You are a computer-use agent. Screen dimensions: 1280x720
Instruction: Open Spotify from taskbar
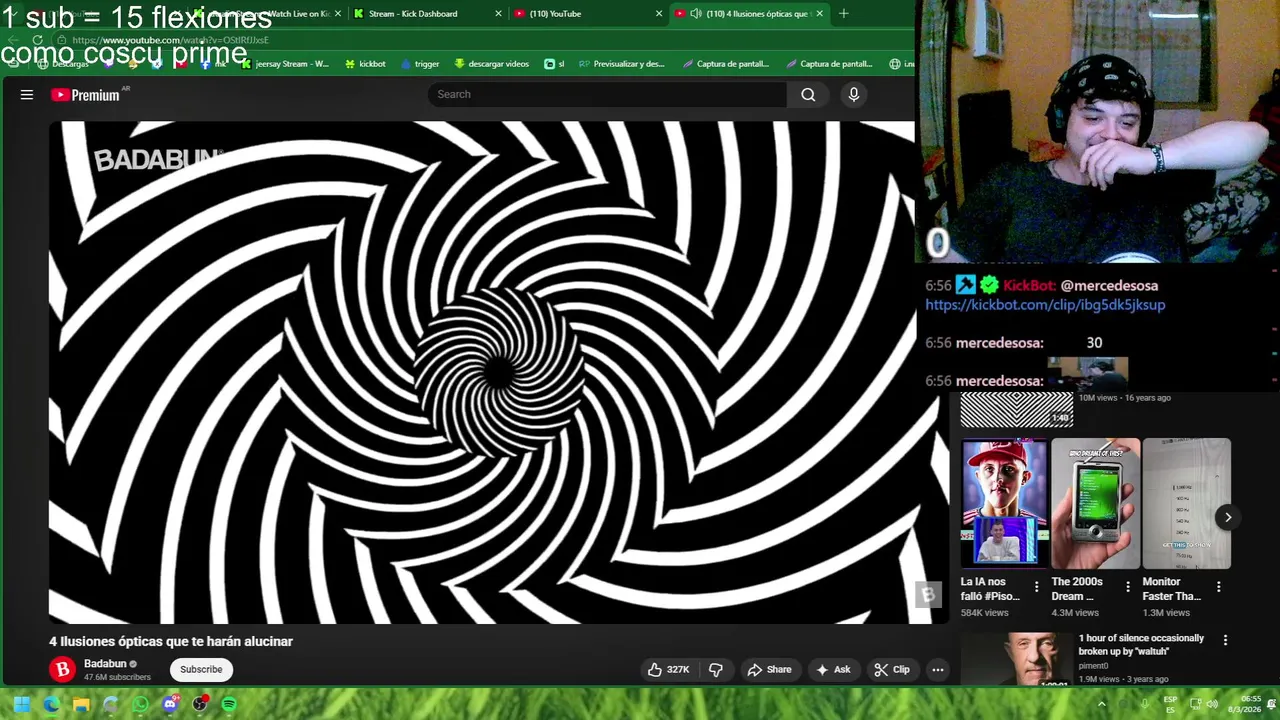click(229, 704)
